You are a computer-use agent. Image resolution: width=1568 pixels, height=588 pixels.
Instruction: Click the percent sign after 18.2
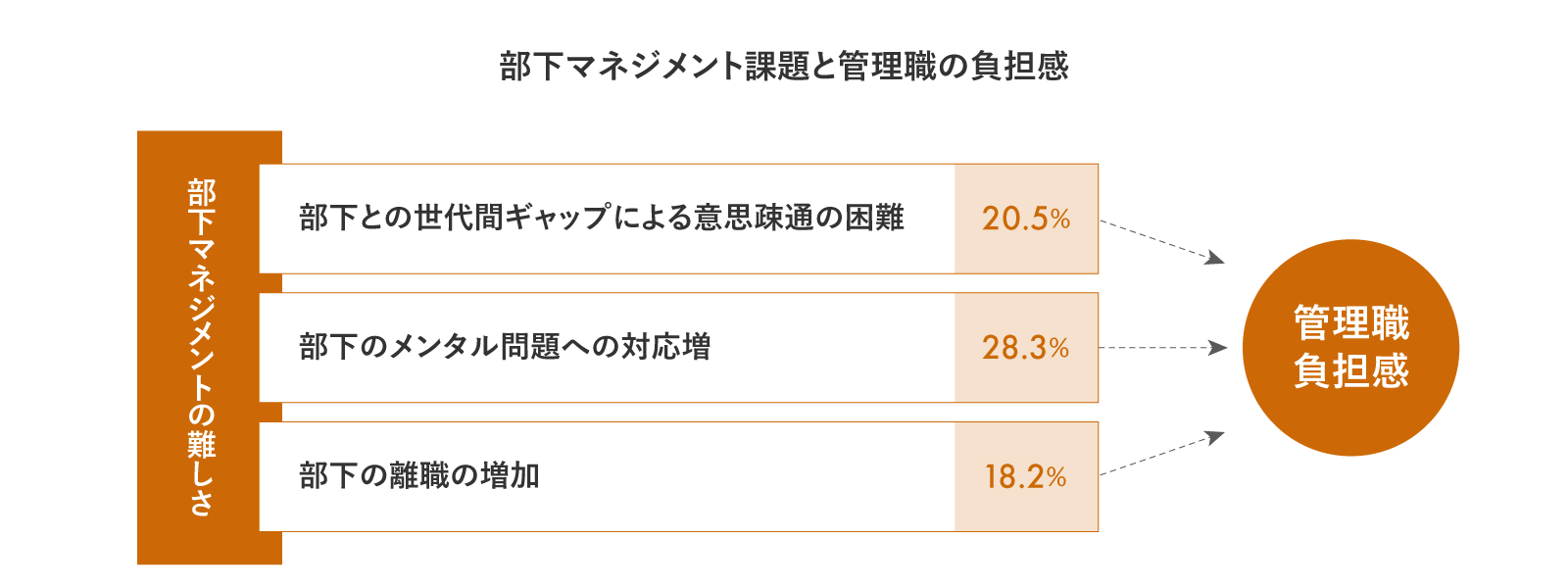coord(1055,478)
